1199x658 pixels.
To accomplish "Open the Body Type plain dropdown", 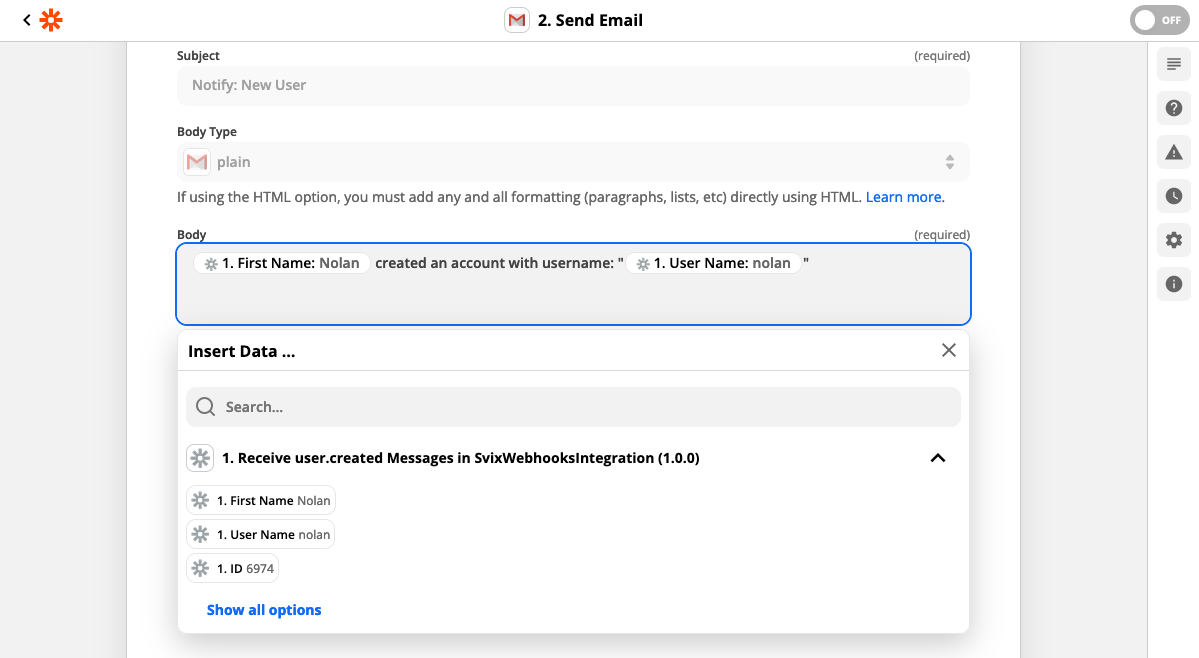I will coord(573,162).
